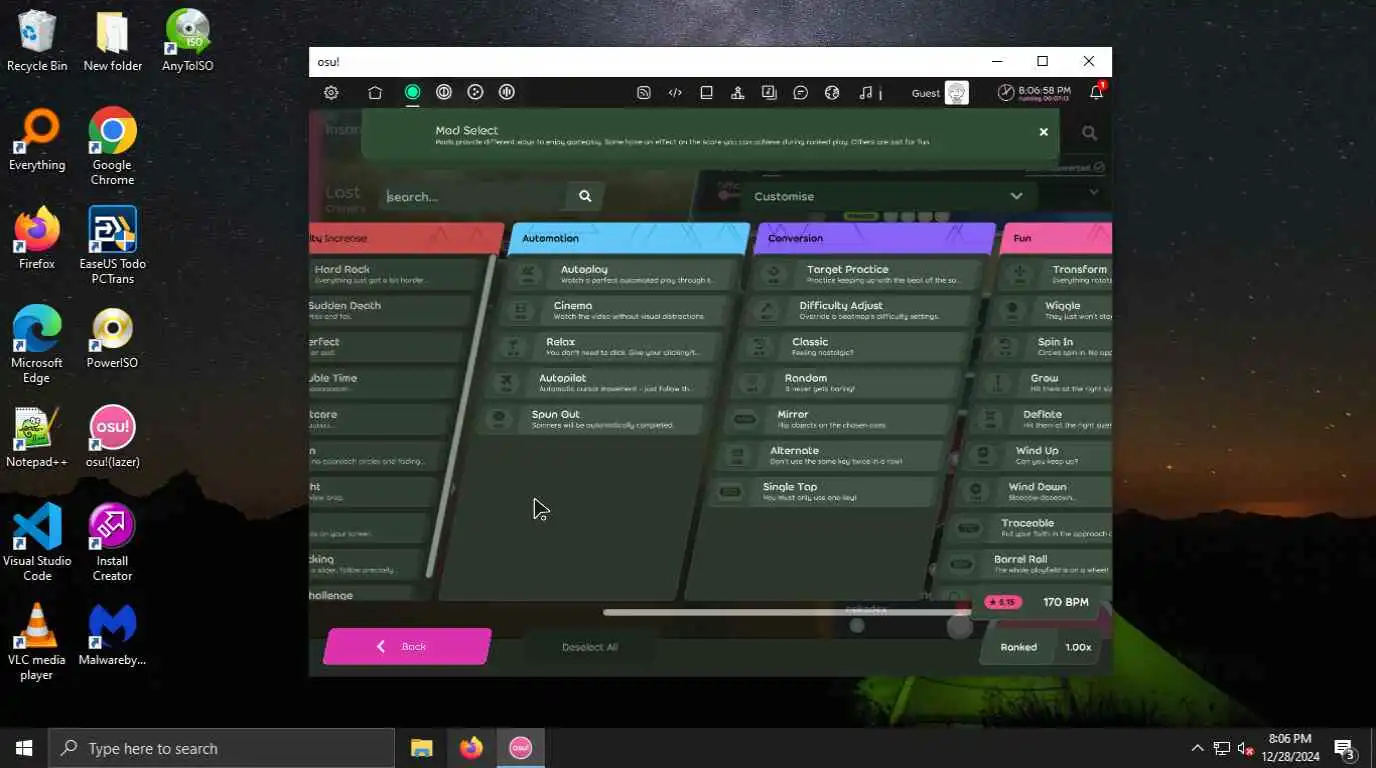Toggle the Single Tap mod
The width and height of the screenshot is (1376, 768).
(824, 492)
